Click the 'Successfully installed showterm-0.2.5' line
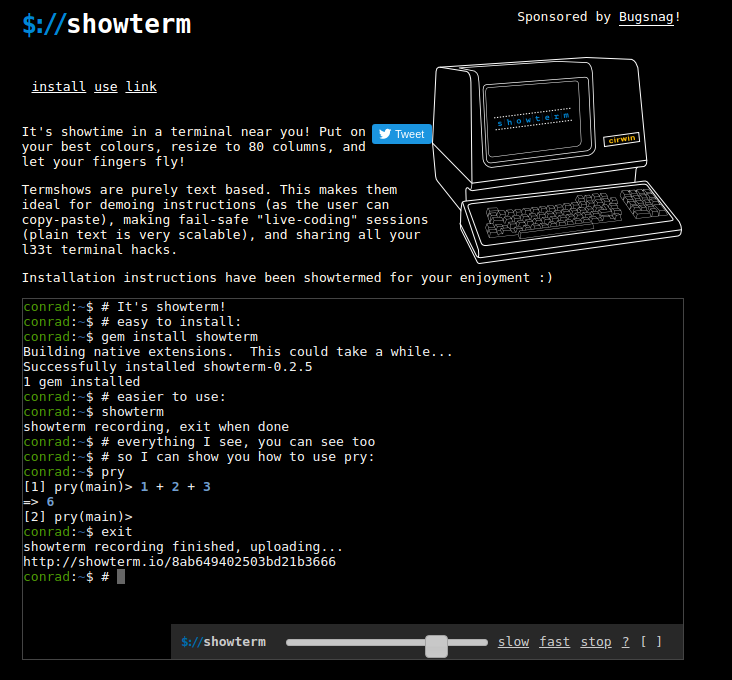 [168, 366]
